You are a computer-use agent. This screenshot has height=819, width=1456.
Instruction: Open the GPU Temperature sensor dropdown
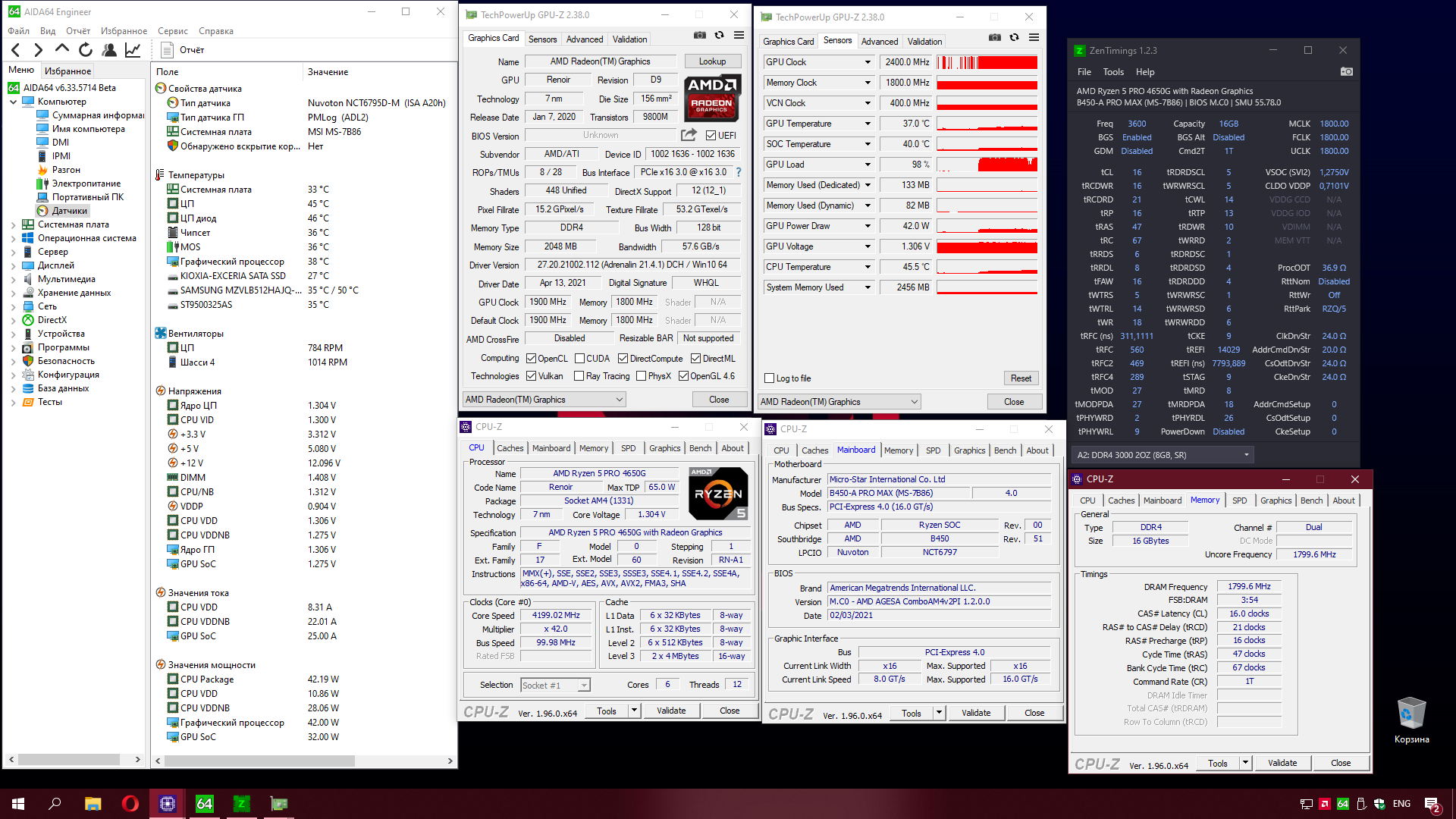click(868, 124)
